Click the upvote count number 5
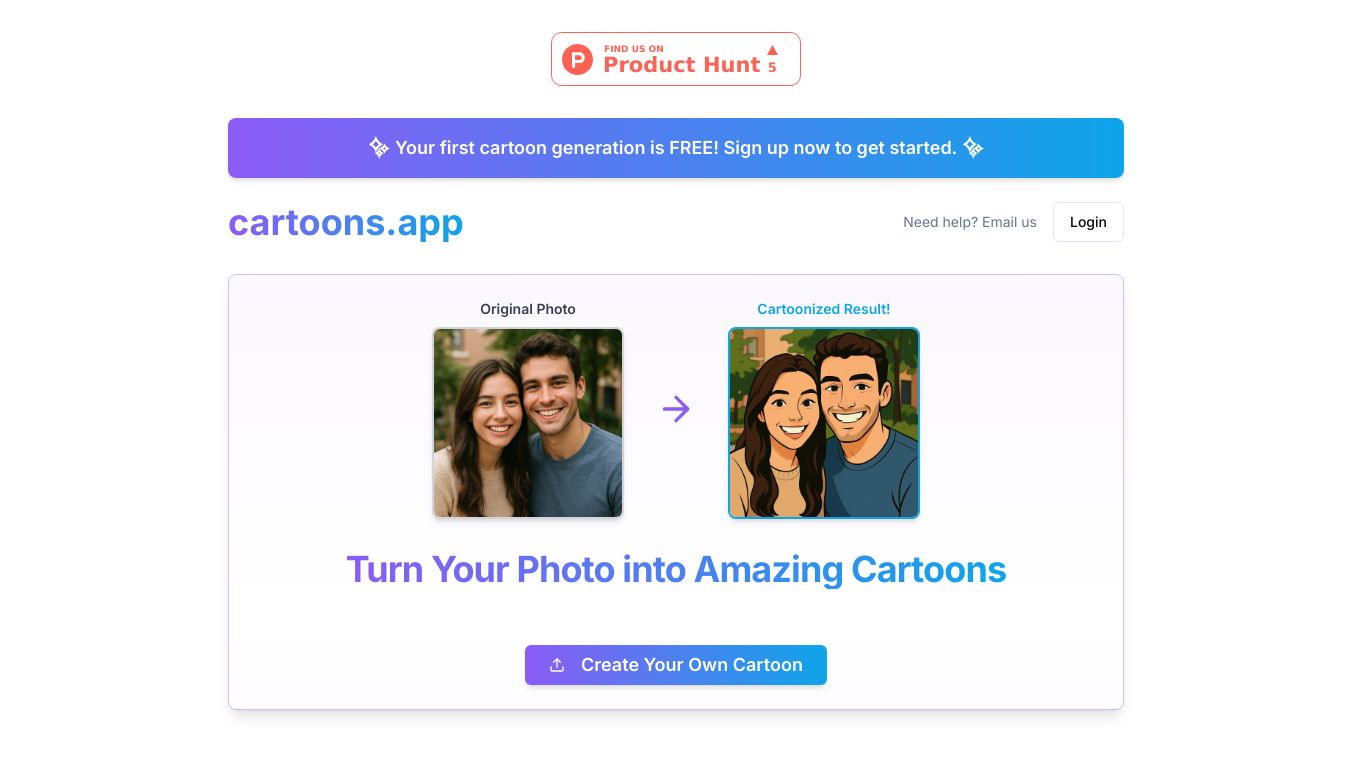This screenshot has height=760, width=1352. (x=772, y=67)
